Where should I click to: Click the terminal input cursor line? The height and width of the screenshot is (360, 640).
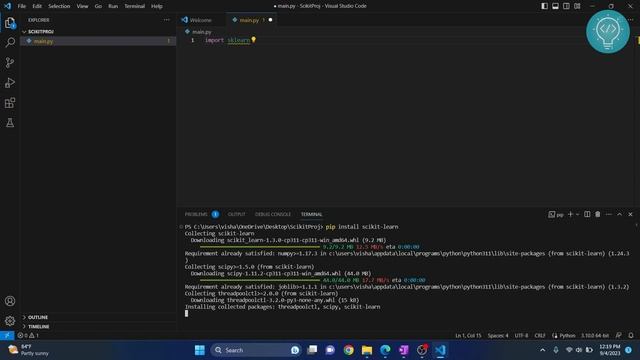[187, 313]
